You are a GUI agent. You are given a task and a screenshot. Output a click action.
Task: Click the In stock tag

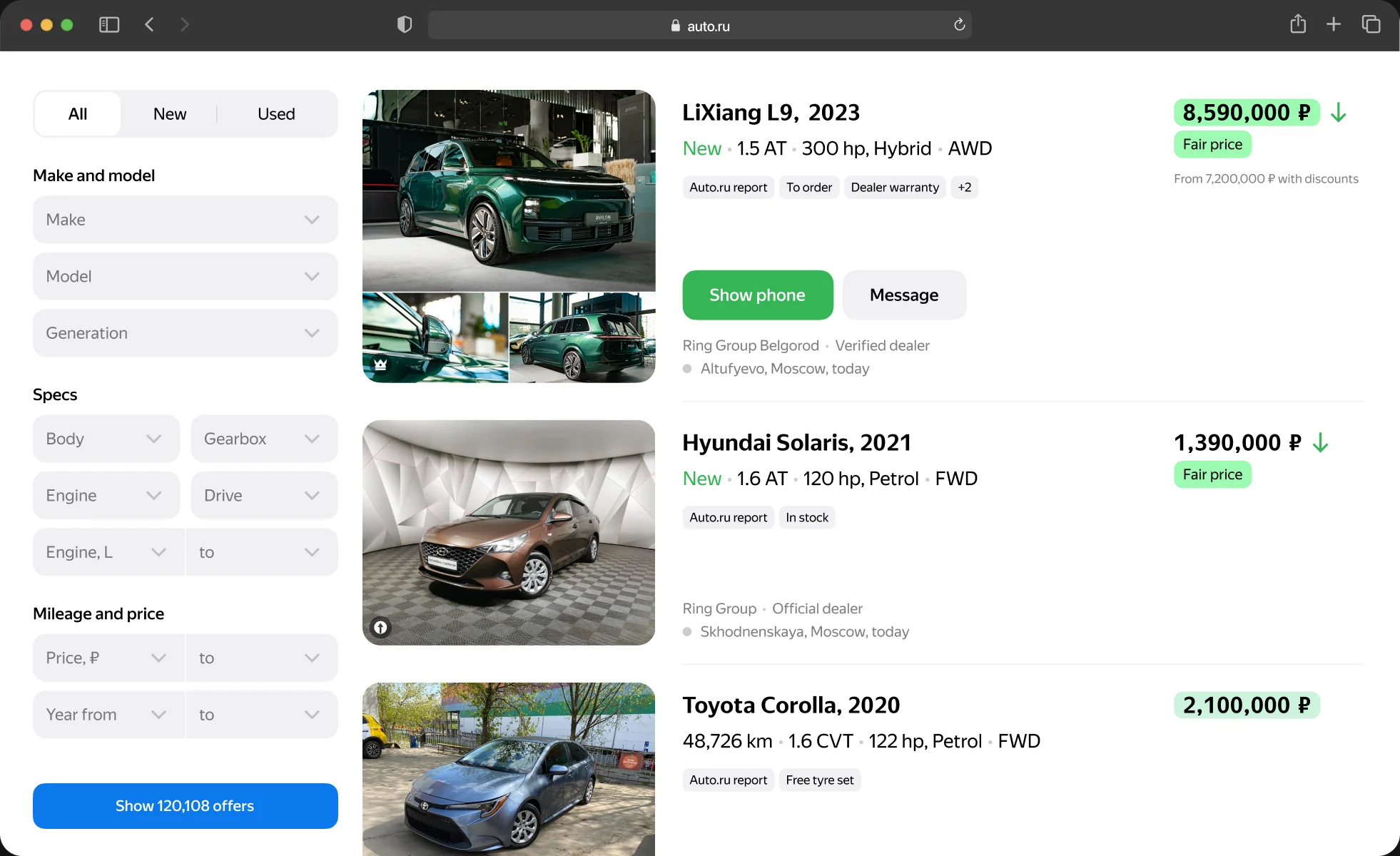[807, 518]
